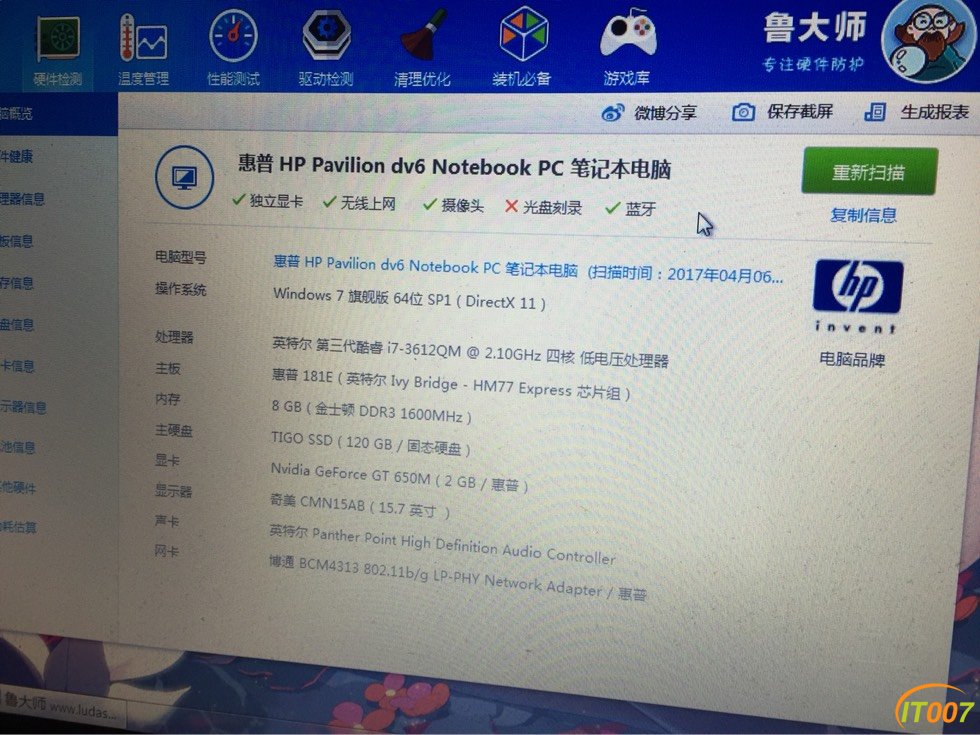This screenshot has height=735, width=980.
Task: Click 微博分享 text link
Action: click(666, 113)
